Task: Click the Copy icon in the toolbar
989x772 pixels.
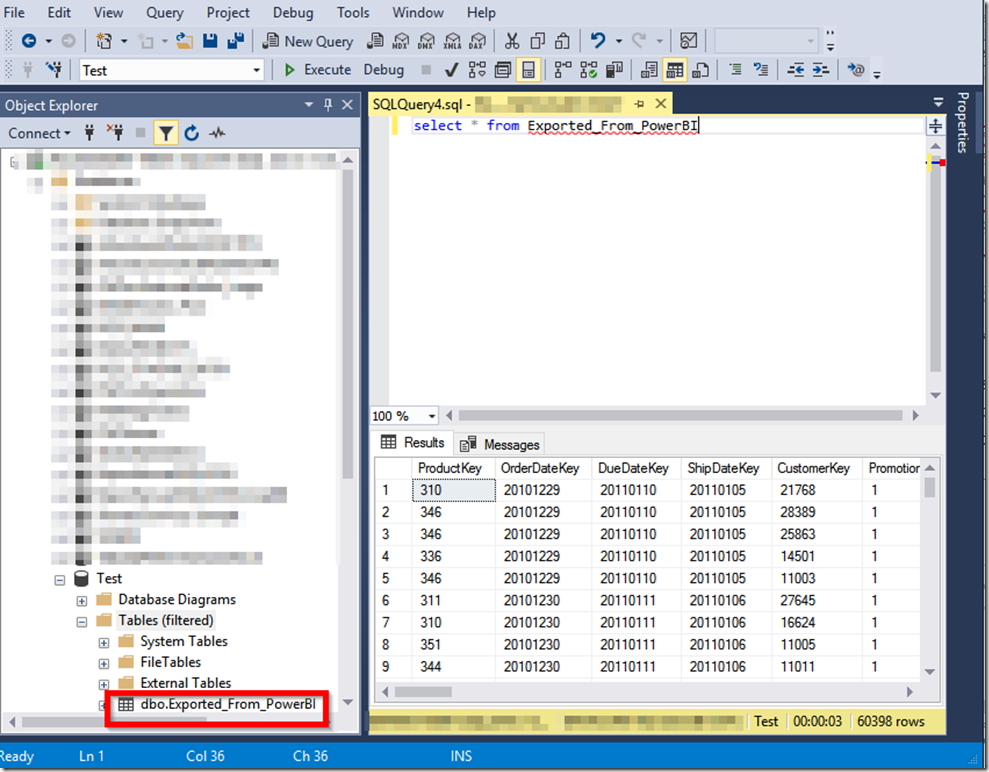Action: tap(537, 41)
